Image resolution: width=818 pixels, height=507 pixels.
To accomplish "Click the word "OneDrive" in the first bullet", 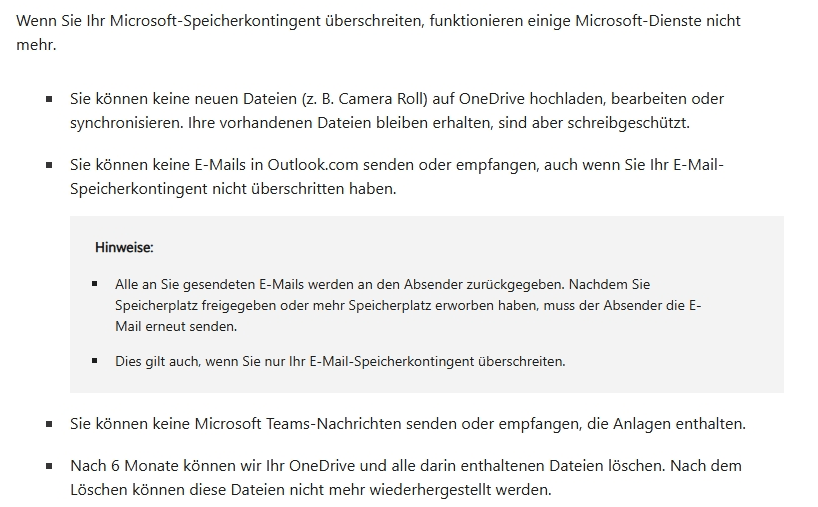I will coord(491,99).
